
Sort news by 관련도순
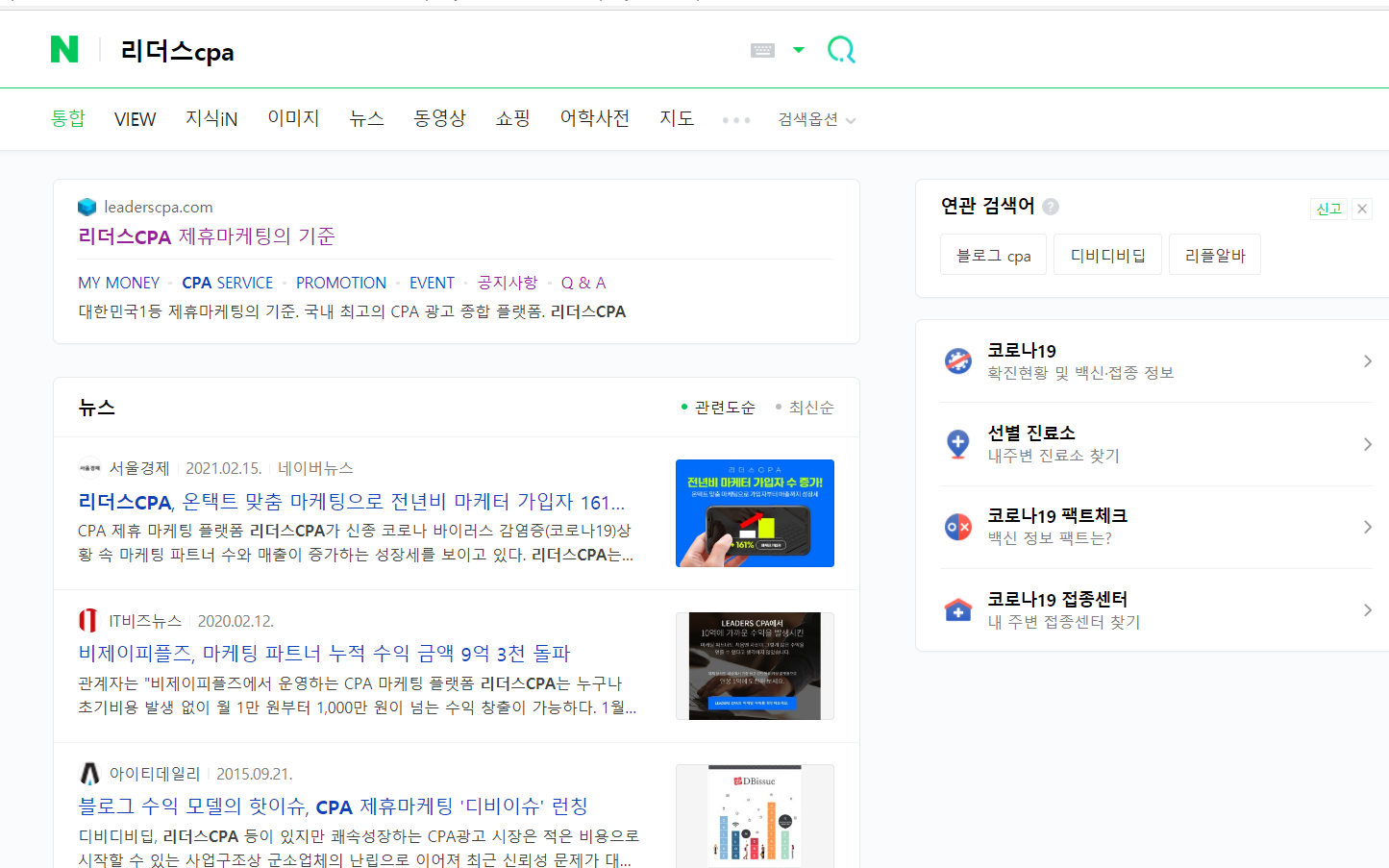pos(718,408)
